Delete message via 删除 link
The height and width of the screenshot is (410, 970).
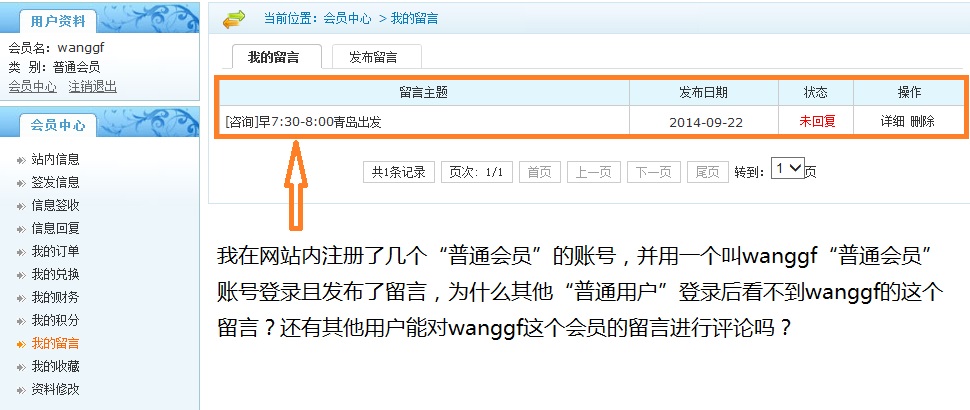tap(922, 121)
